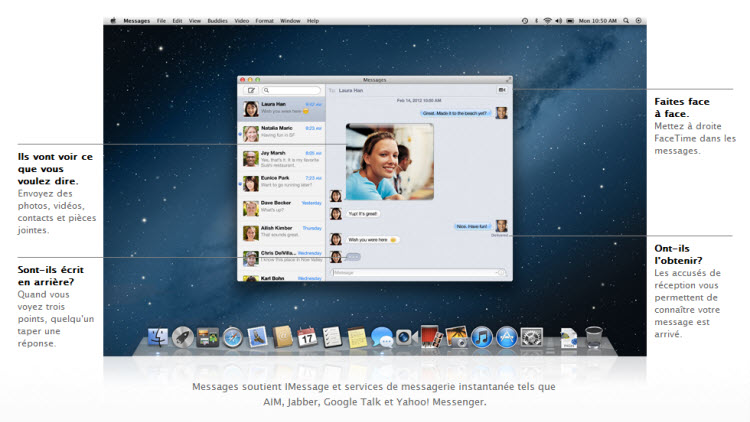Open the Time Machine menu bar icon
Screen dimensions: 750x422
[x=525, y=21]
